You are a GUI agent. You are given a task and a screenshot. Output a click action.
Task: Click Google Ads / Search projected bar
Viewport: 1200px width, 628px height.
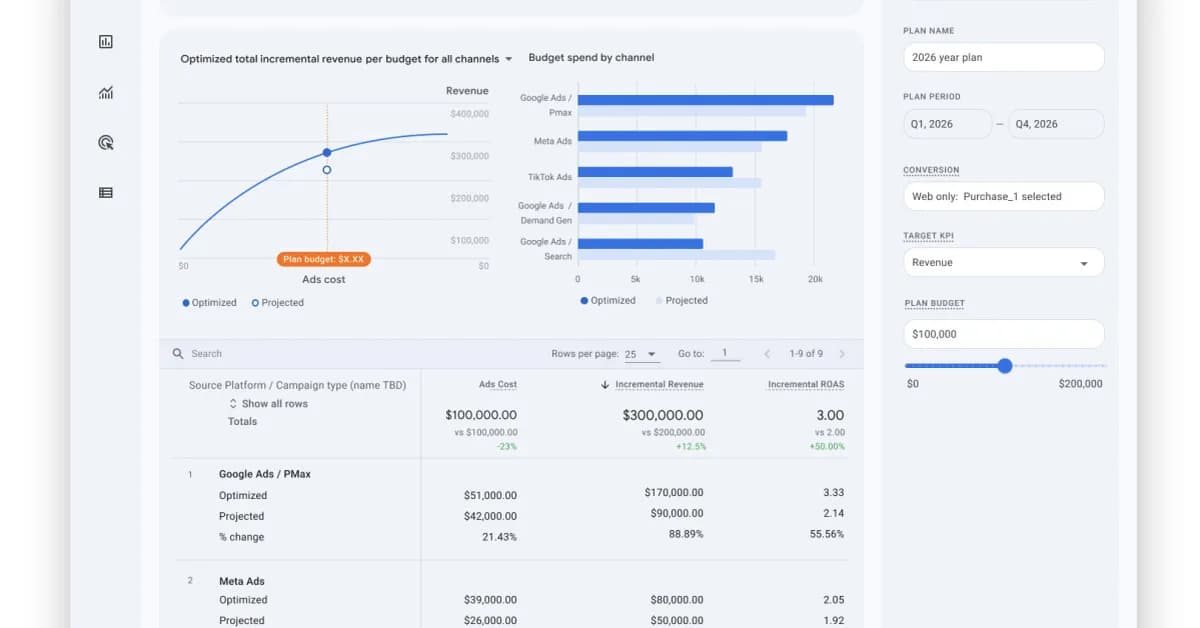point(677,255)
